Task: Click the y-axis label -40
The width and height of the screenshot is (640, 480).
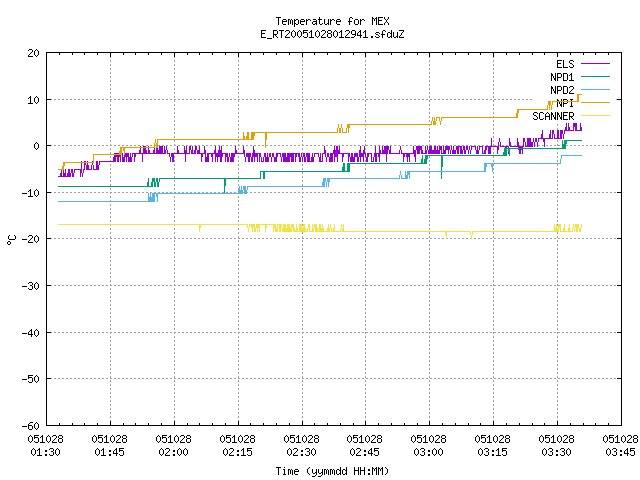Action: pos(31,333)
